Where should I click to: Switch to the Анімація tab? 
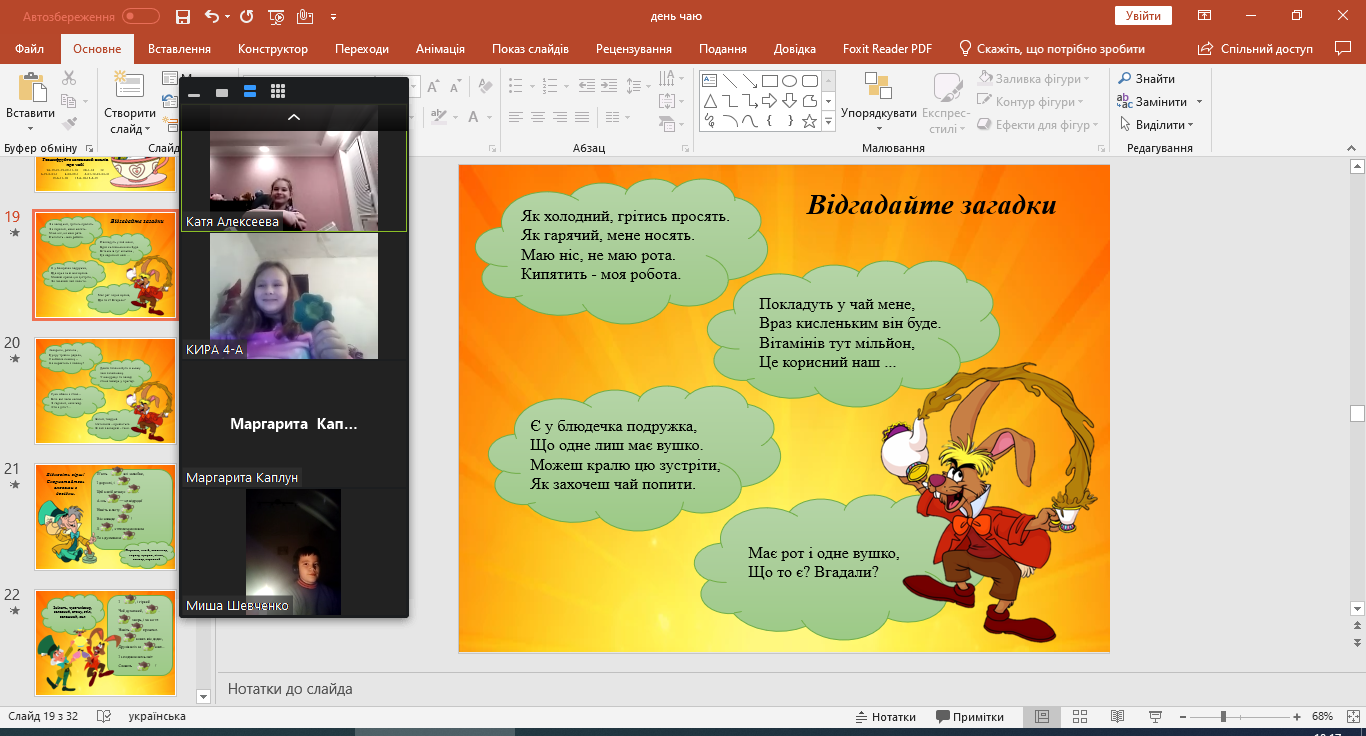click(440, 49)
